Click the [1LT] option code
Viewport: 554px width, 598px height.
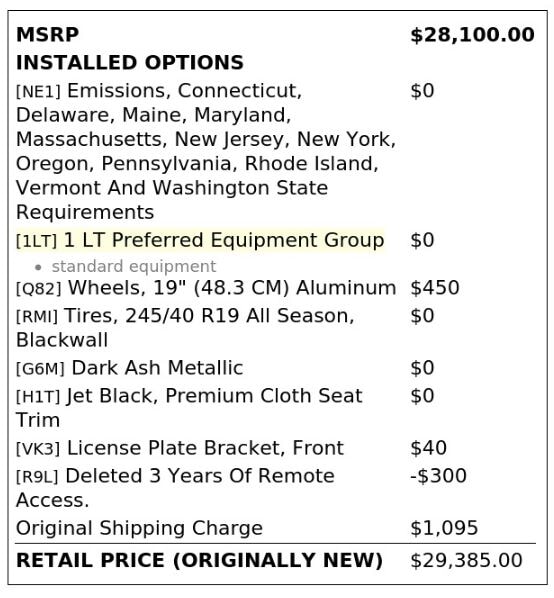[36, 241]
